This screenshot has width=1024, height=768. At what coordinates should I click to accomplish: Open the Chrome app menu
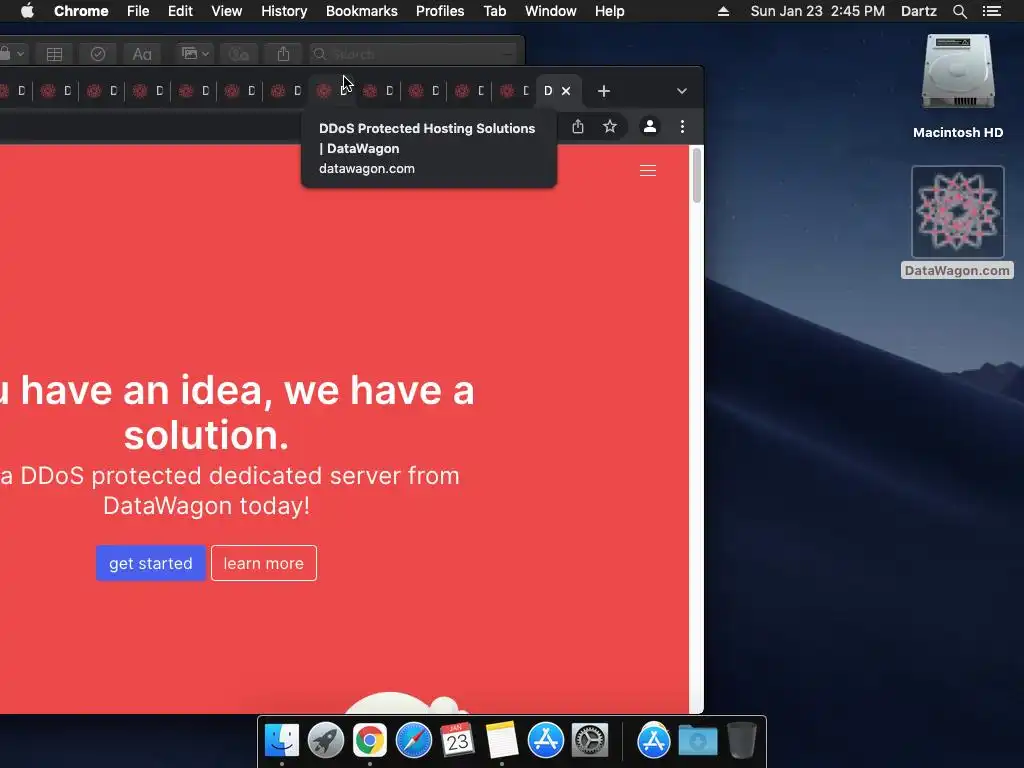(81, 11)
